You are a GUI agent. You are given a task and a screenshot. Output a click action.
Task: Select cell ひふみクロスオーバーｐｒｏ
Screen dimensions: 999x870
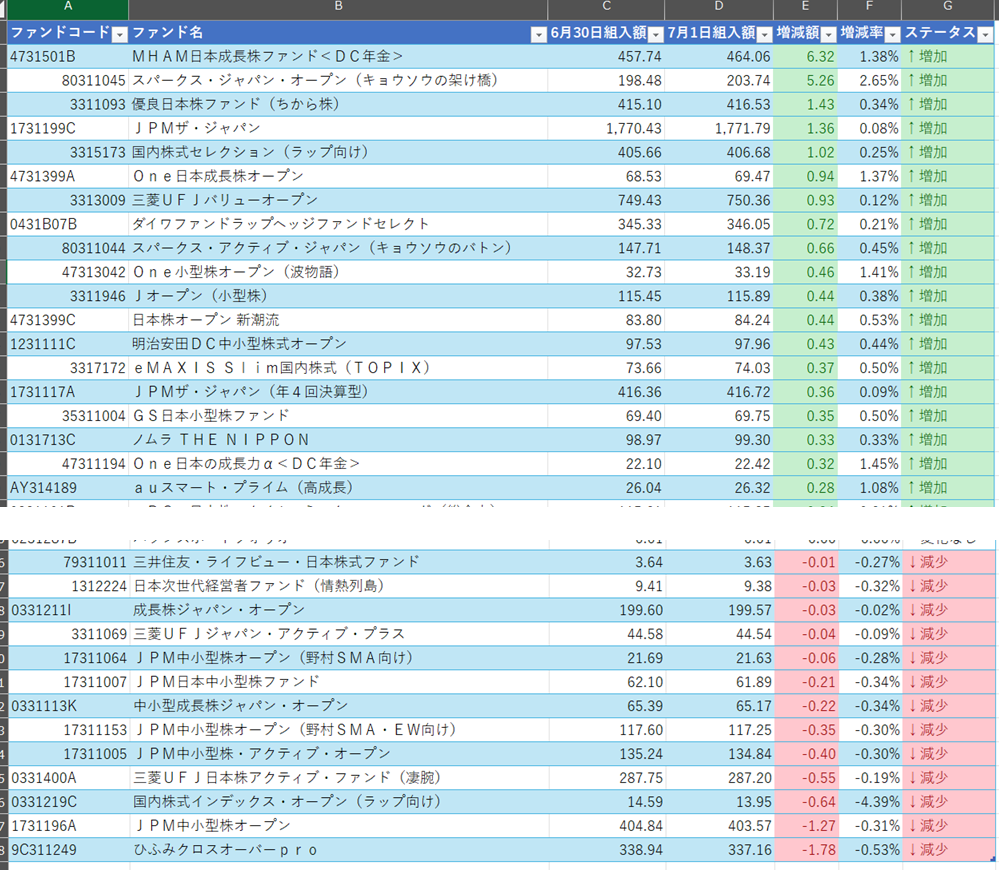[x=340, y=850]
